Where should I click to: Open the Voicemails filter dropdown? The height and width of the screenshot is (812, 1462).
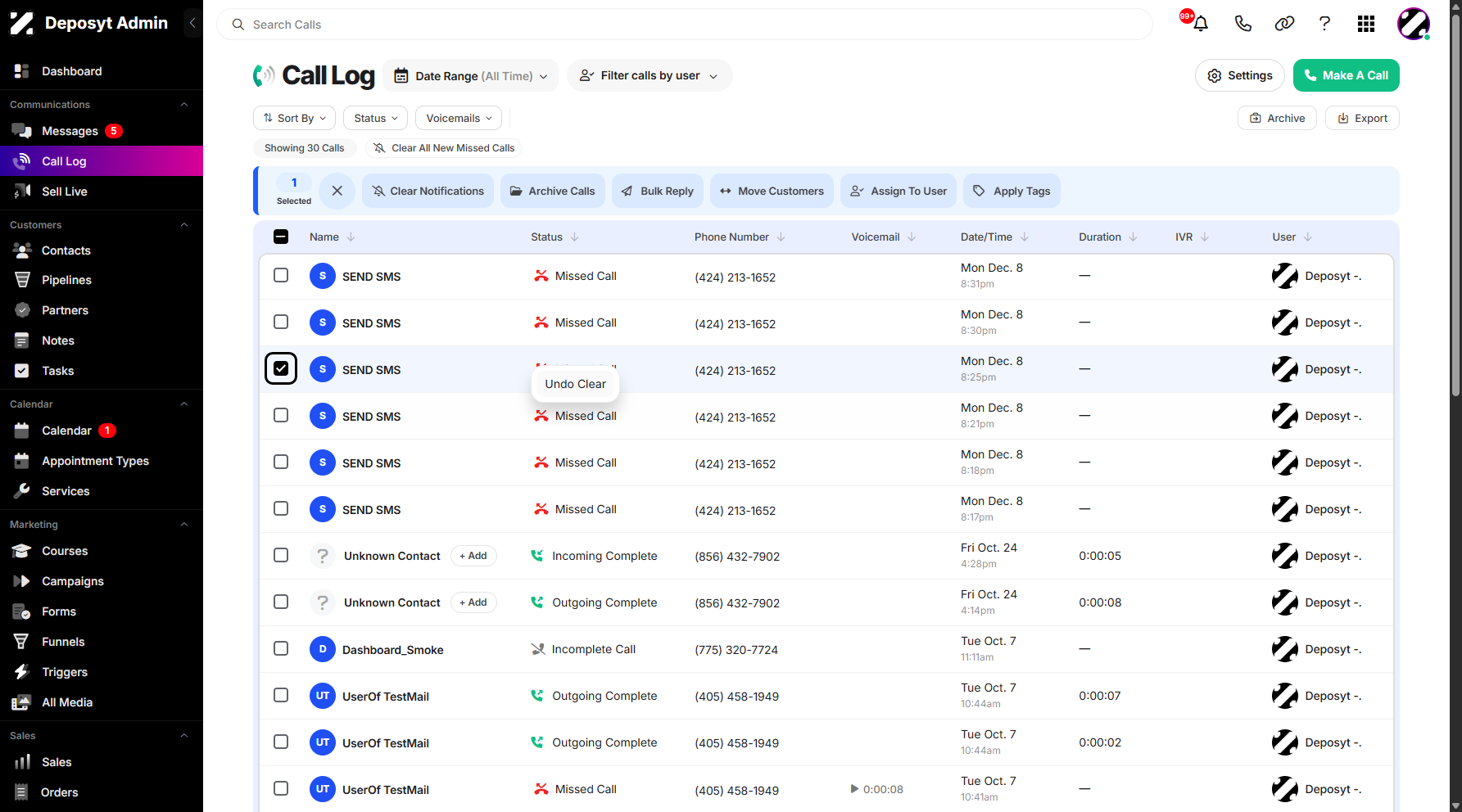459,118
